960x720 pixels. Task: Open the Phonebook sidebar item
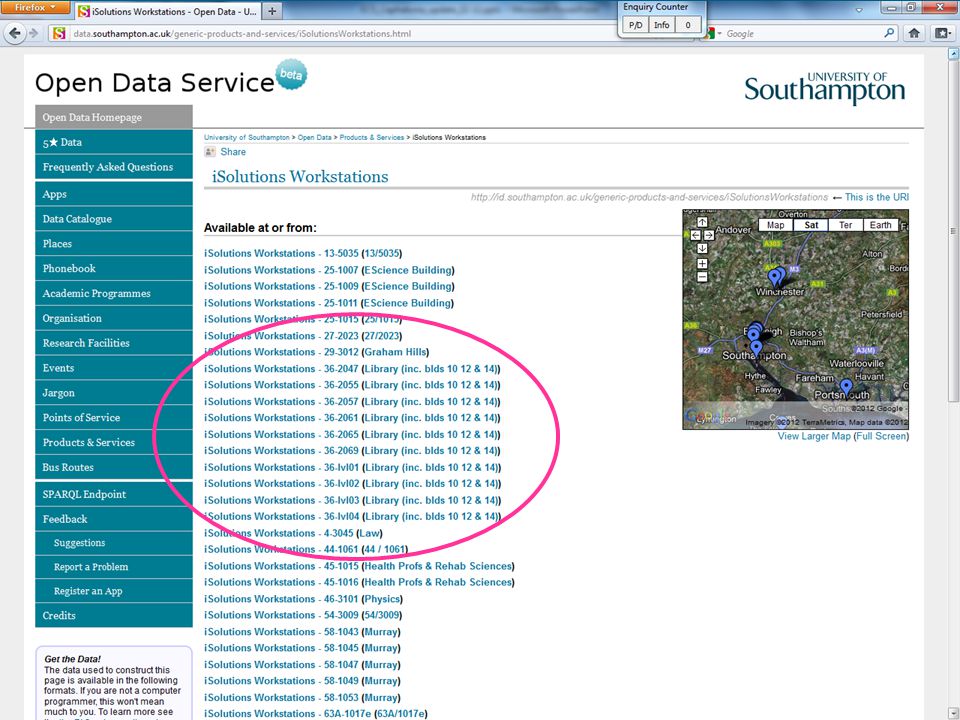pos(114,268)
